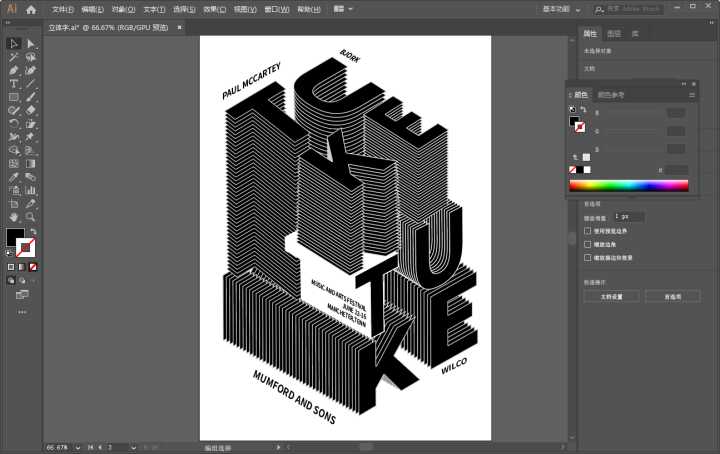720x454 pixels.
Task: Select the Magic Wand tool
Action: [x=14, y=57]
